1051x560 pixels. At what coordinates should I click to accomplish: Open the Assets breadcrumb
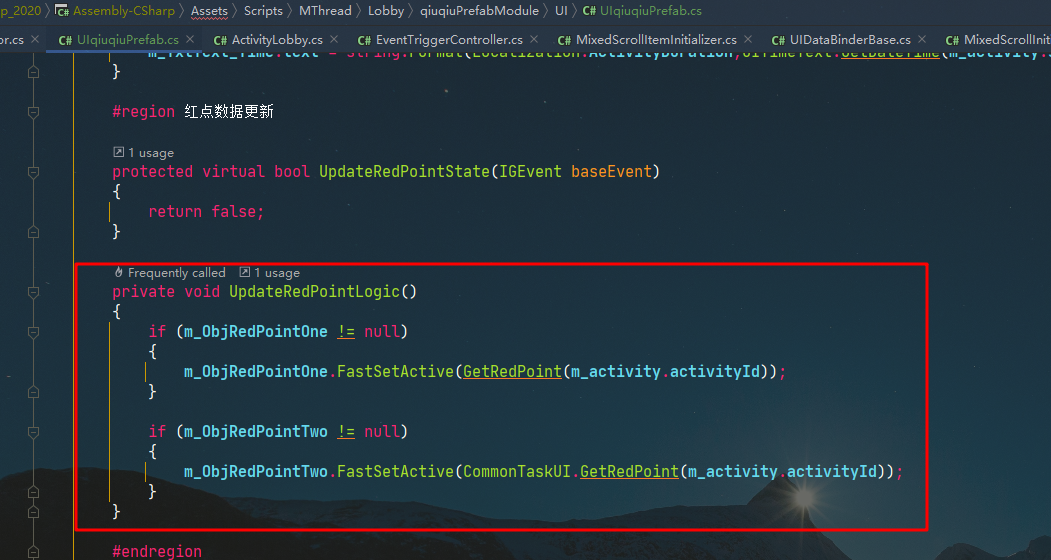[209, 11]
